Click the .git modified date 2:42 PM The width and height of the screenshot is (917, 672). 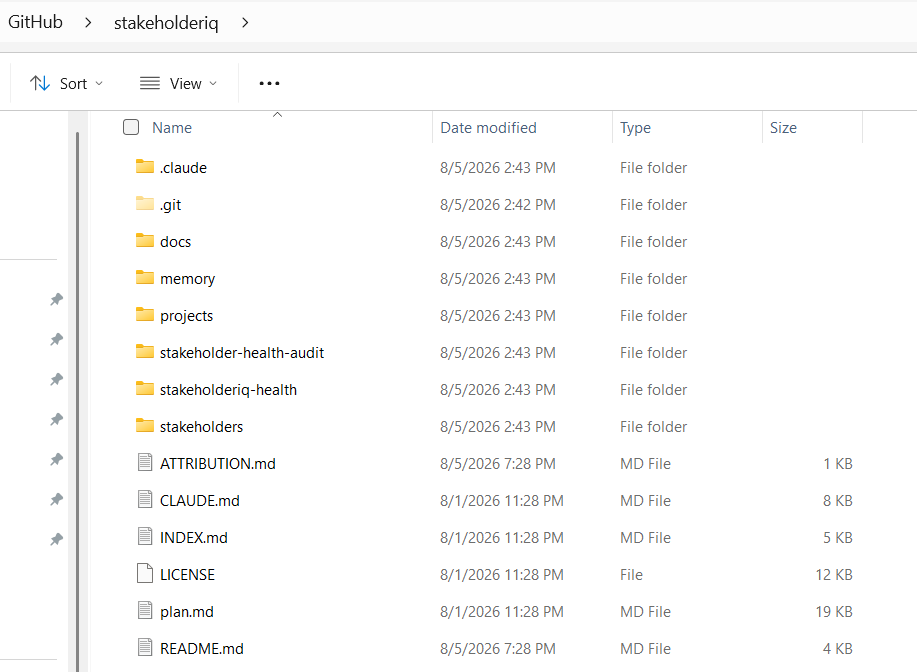498,205
